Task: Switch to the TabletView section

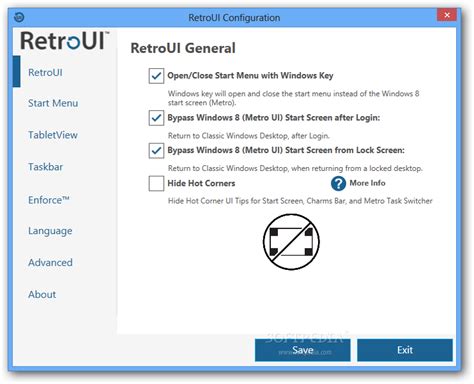Action: pos(53,135)
